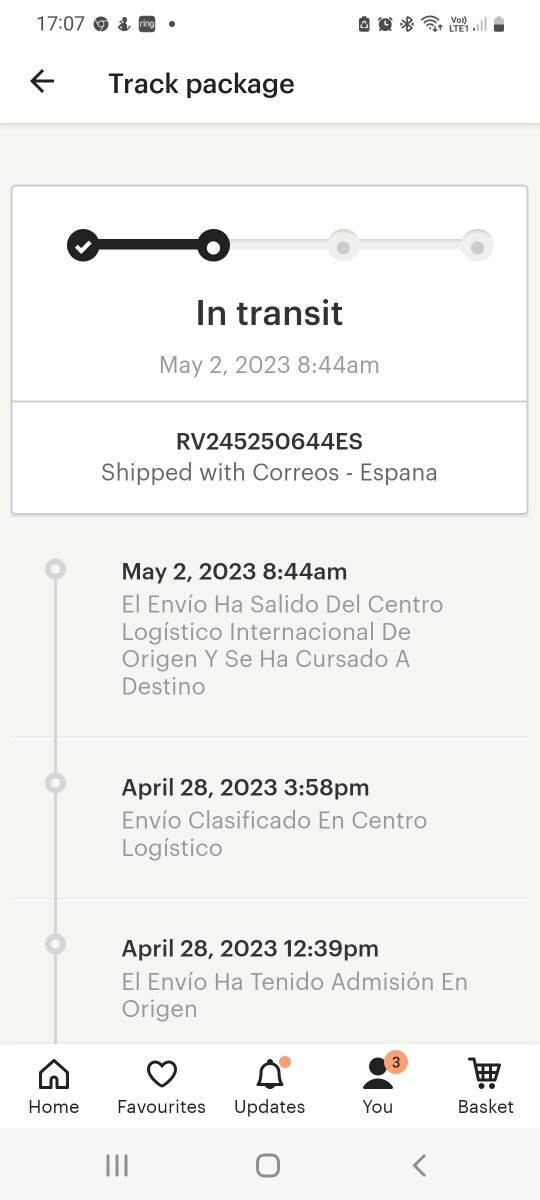Image resolution: width=540 pixels, height=1200 pixels.
Task: Tap the In transit status heading
Action: pos(269,313)
